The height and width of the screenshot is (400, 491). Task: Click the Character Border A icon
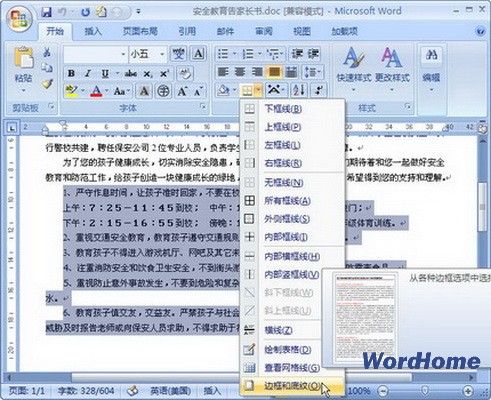click(198, 54)
